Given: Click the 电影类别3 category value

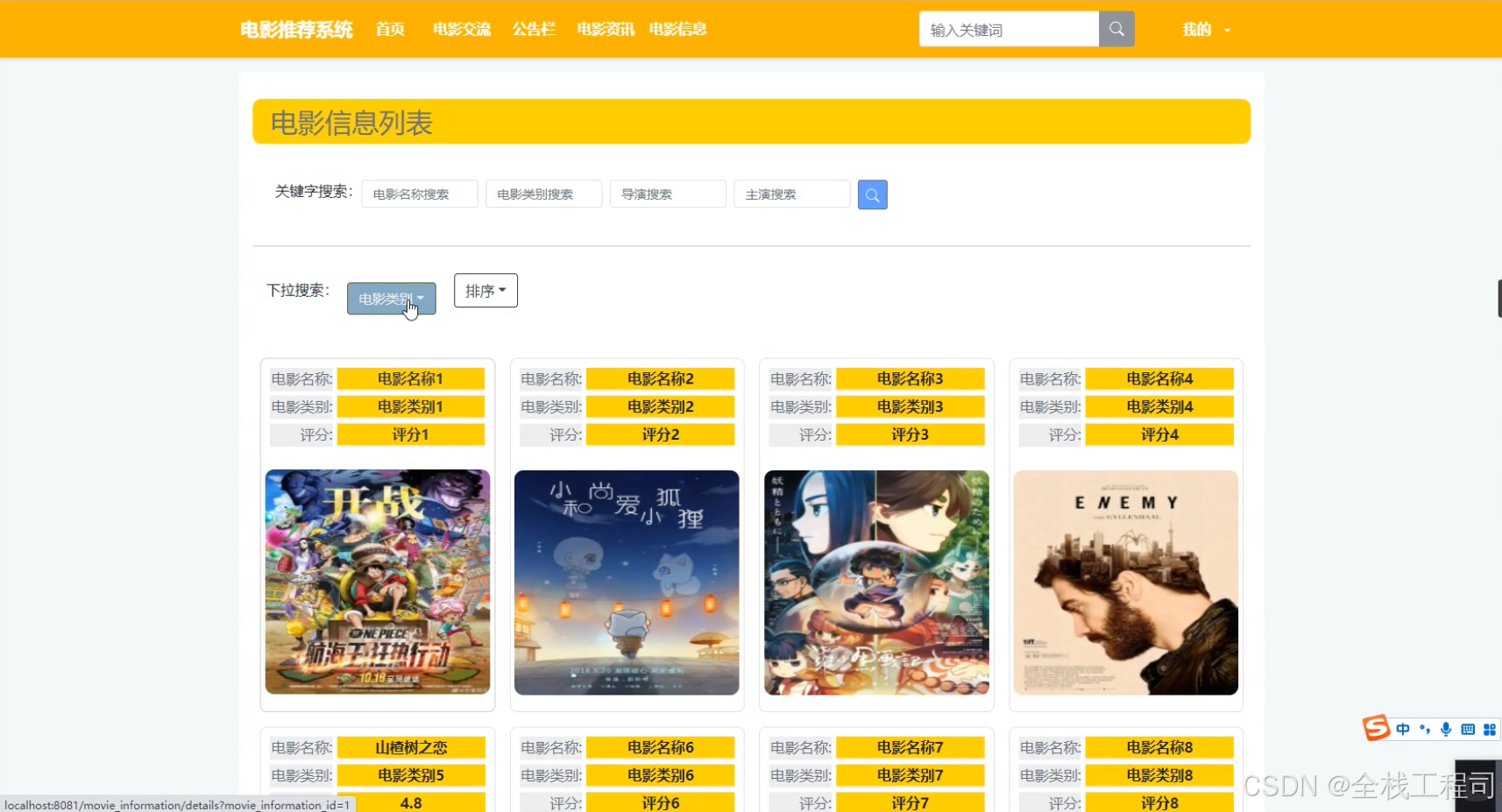Looking at the screenshot, I should (910, 406).
